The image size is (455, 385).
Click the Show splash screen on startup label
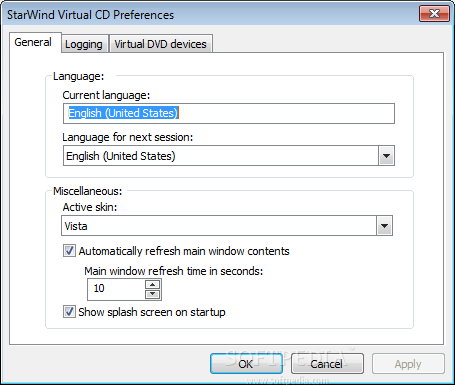[x=152, y=312]
